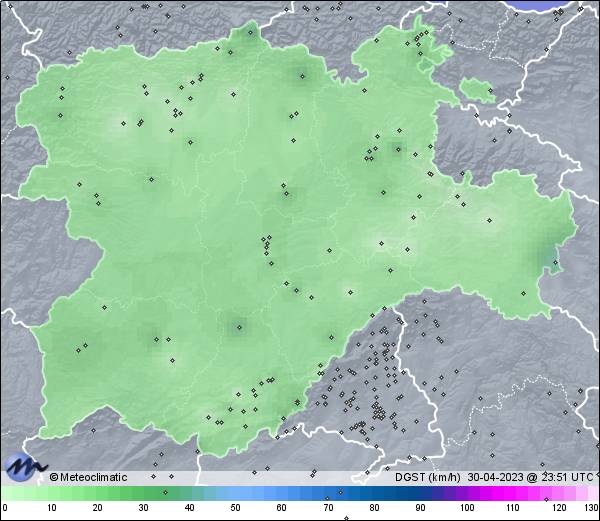Click scale label 40
The image size is (600, 521).
(190, 508)
